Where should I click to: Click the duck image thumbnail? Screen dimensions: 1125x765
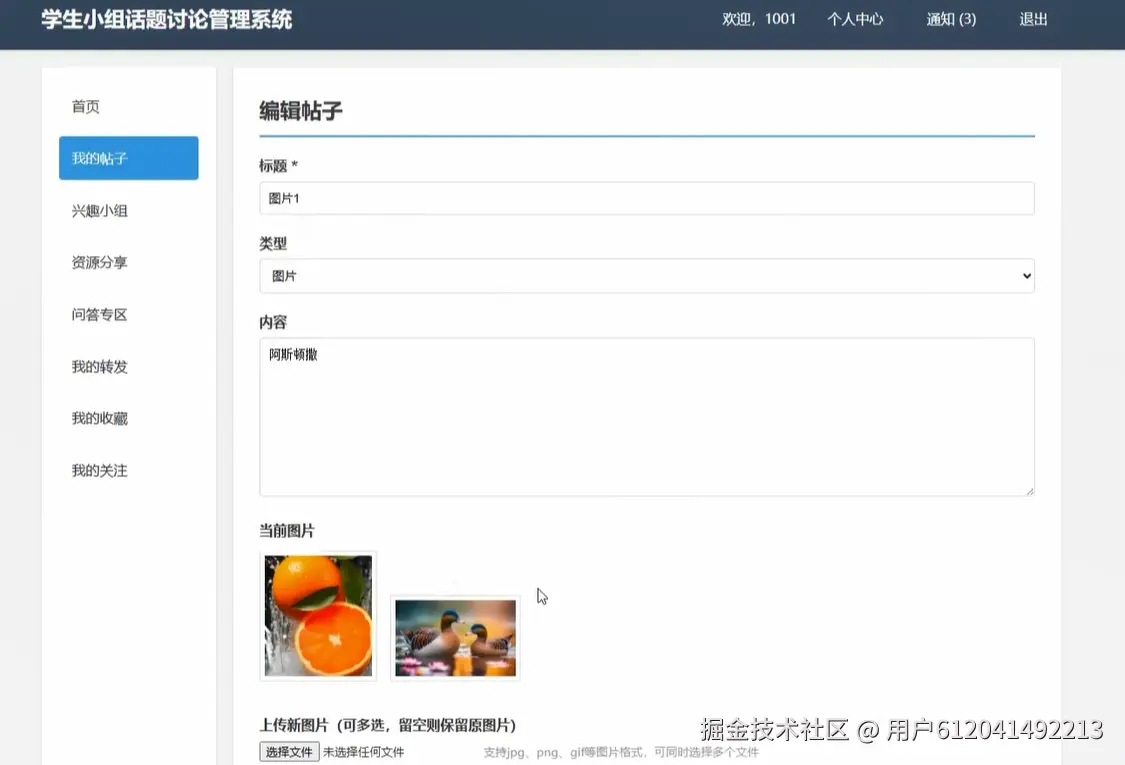(x=455, y=637)
